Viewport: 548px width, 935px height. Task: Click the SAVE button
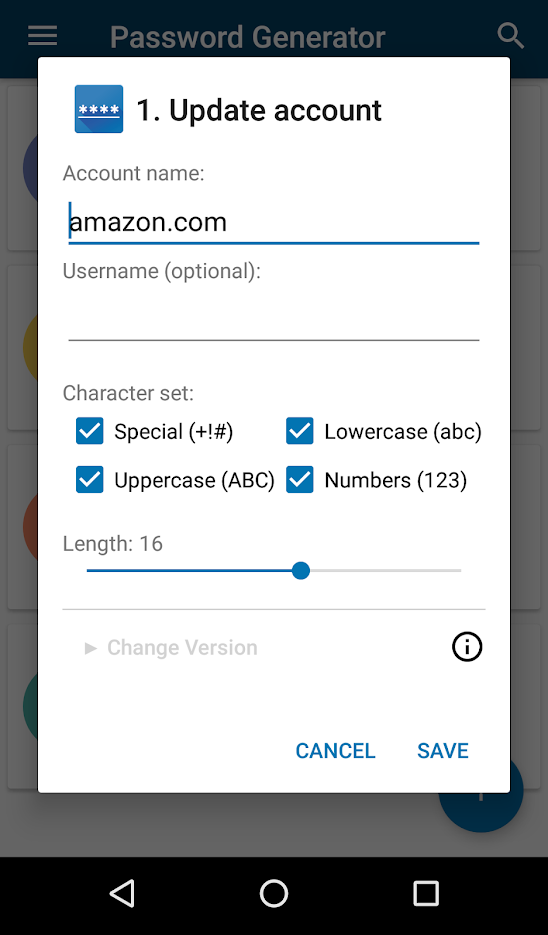click(443, 751)
